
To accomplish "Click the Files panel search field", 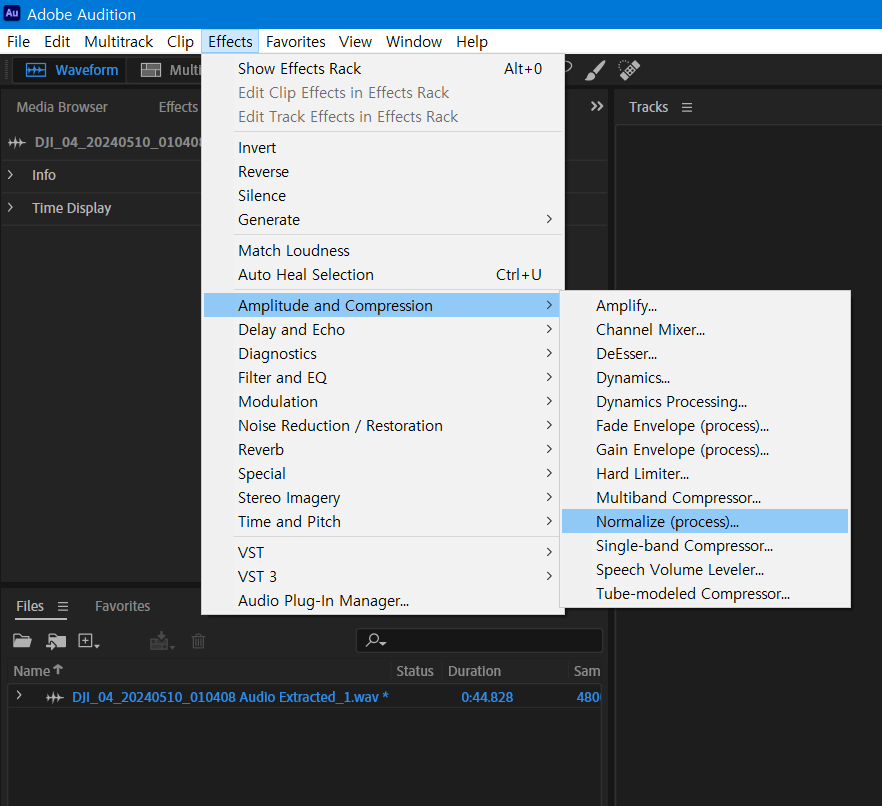I will point(479,641).
